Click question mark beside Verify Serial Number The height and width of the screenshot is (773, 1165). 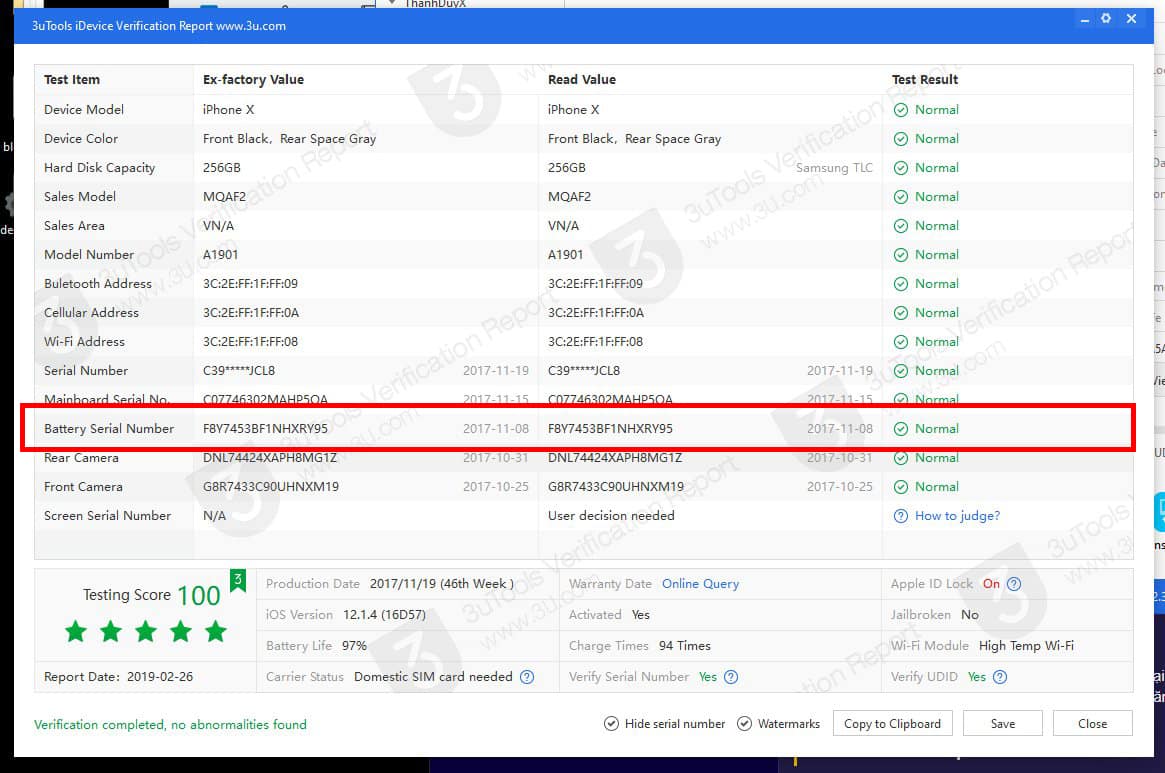pos(731,677)
